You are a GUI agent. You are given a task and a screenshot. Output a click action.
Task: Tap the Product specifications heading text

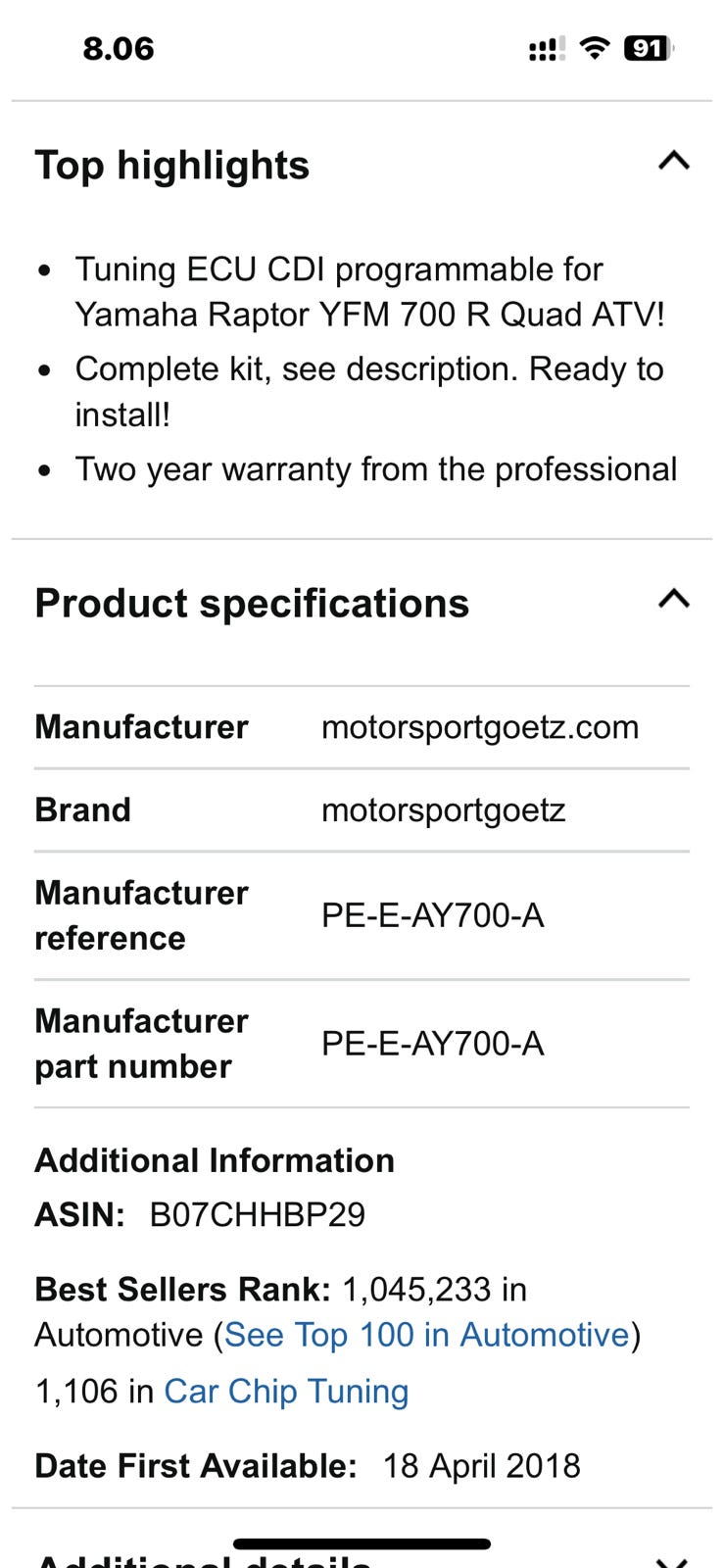click(x=252, y=604)
